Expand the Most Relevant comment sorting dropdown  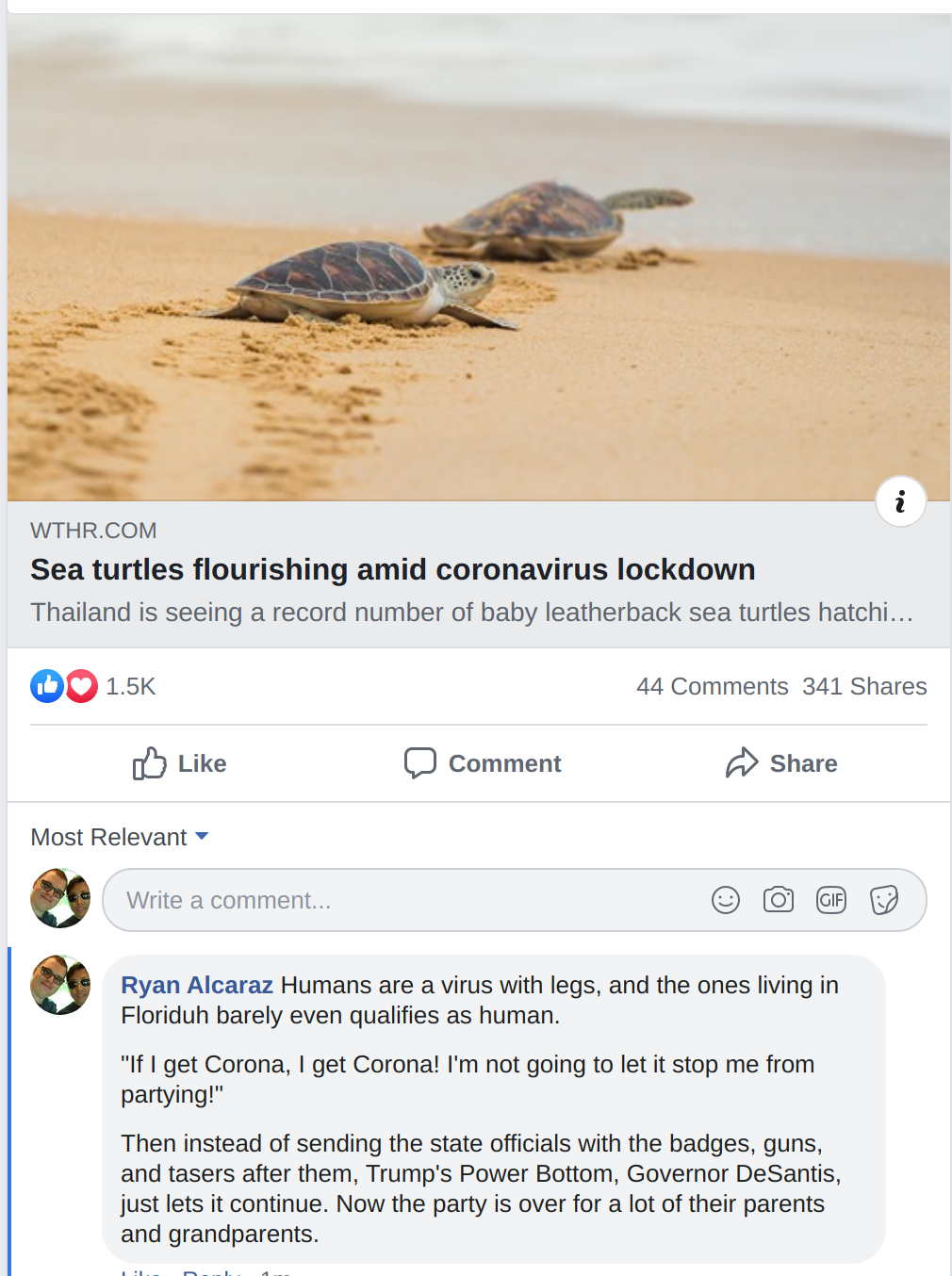click(x=120, y=837)
